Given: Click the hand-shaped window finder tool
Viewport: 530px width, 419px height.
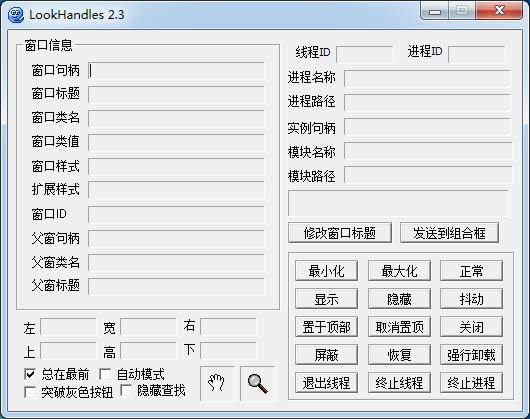Looking at the screenshot, I should [217, 383].
